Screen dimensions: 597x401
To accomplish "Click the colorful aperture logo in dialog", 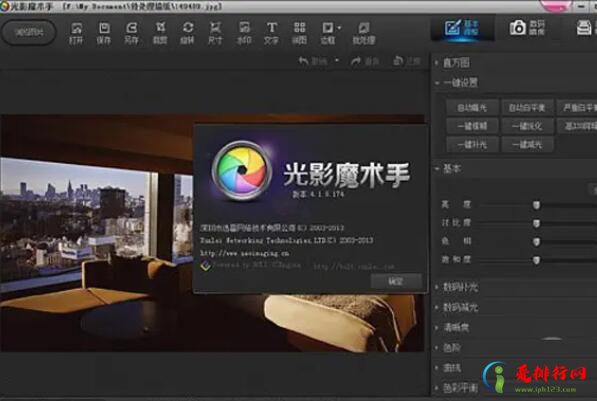I will 242,170.
